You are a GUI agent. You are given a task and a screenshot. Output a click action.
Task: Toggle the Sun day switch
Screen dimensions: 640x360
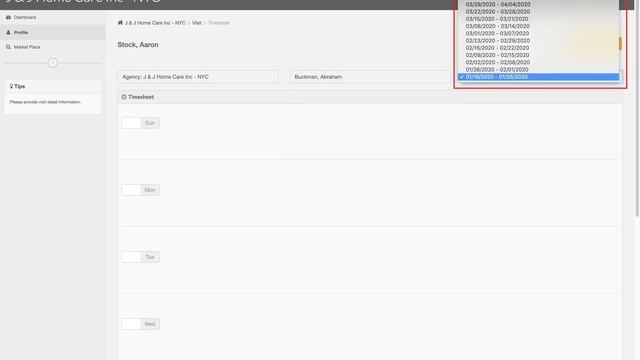(140, 123)
